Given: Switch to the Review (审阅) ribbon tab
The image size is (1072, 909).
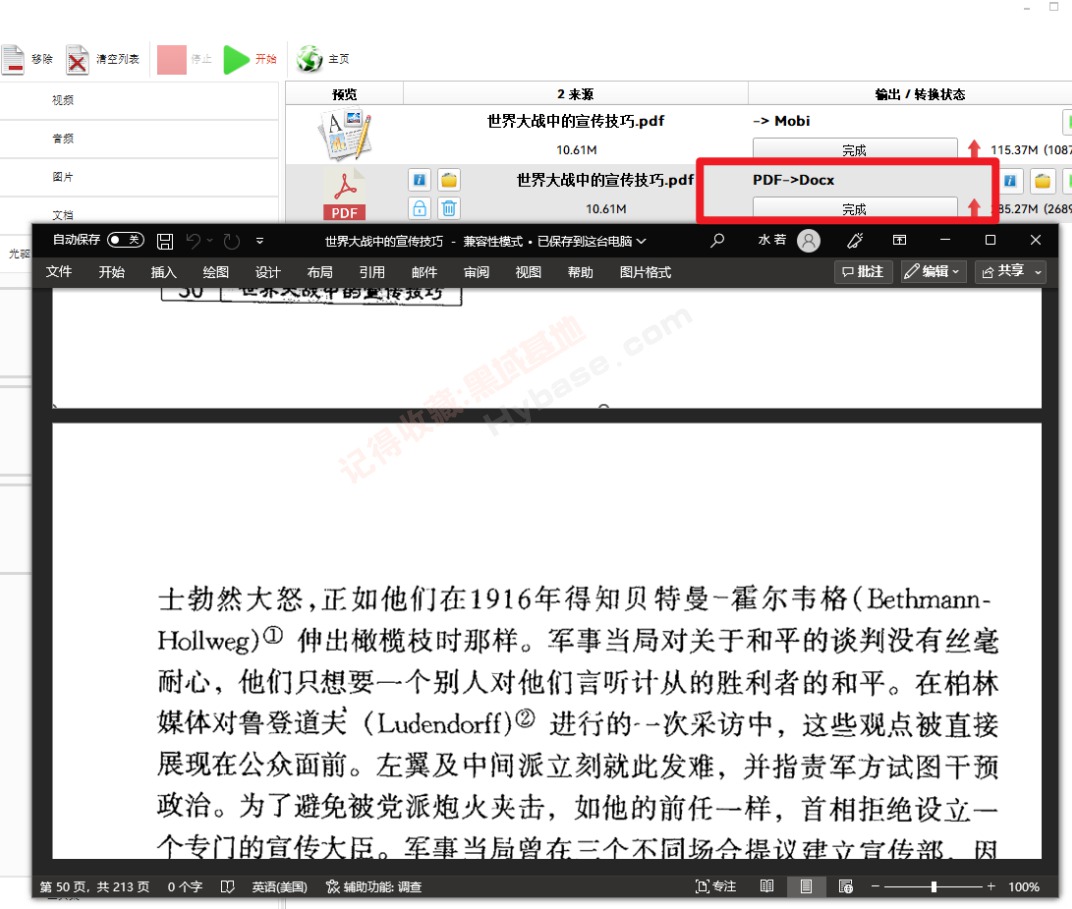Looking at the screenshot, I should point(477,272).
